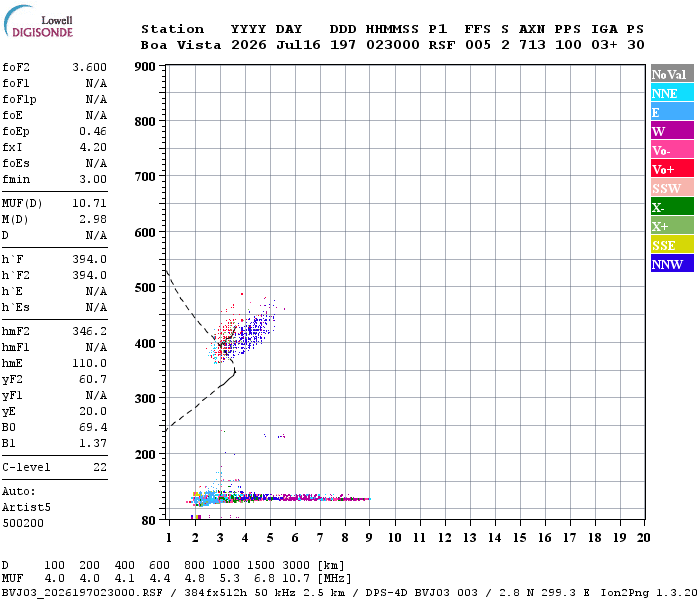700x600 pixels.
Task: Choose the W purple legend swatch
Action: pos(672,131)
